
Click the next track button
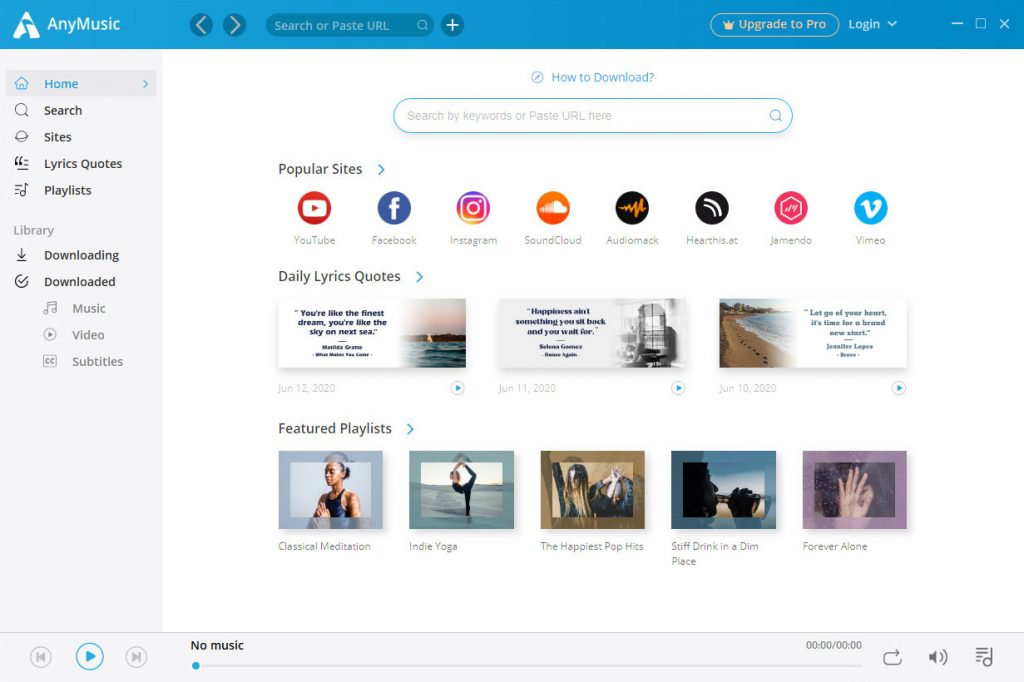pos(136,657)
